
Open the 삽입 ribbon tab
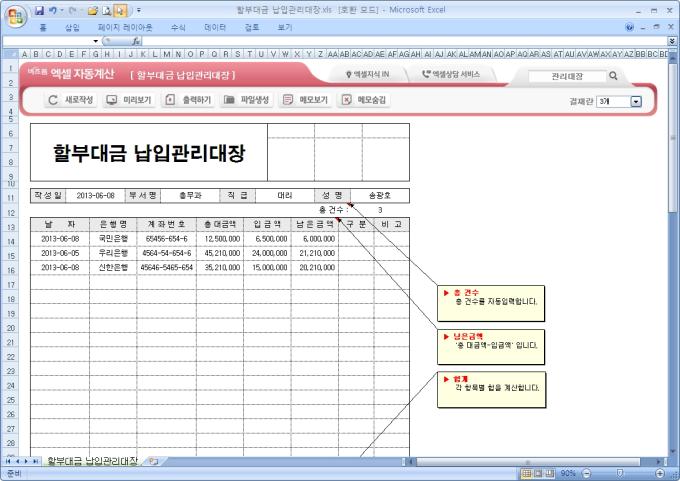(72, 27)
